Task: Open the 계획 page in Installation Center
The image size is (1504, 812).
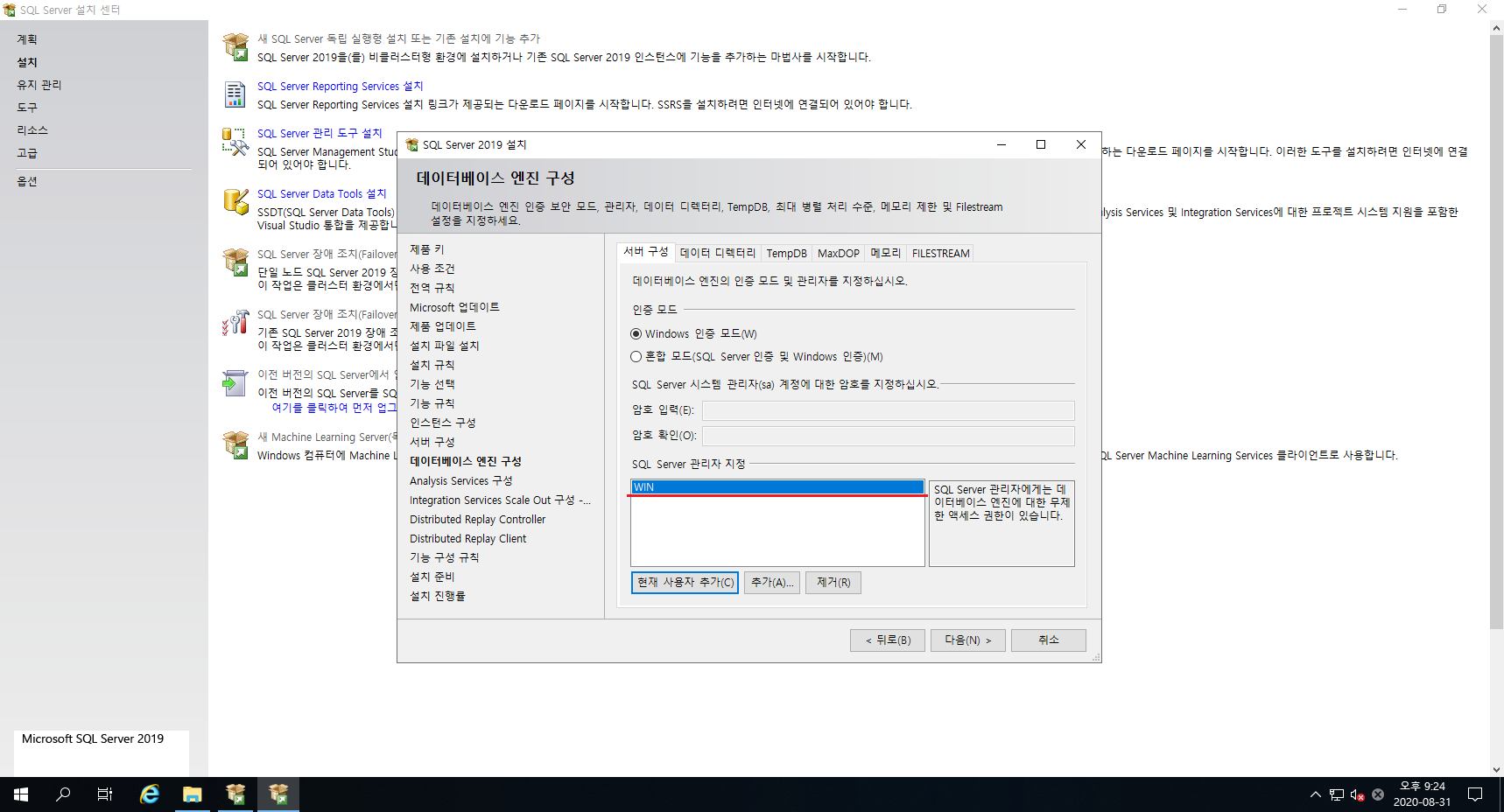Action: click(27, 39)
